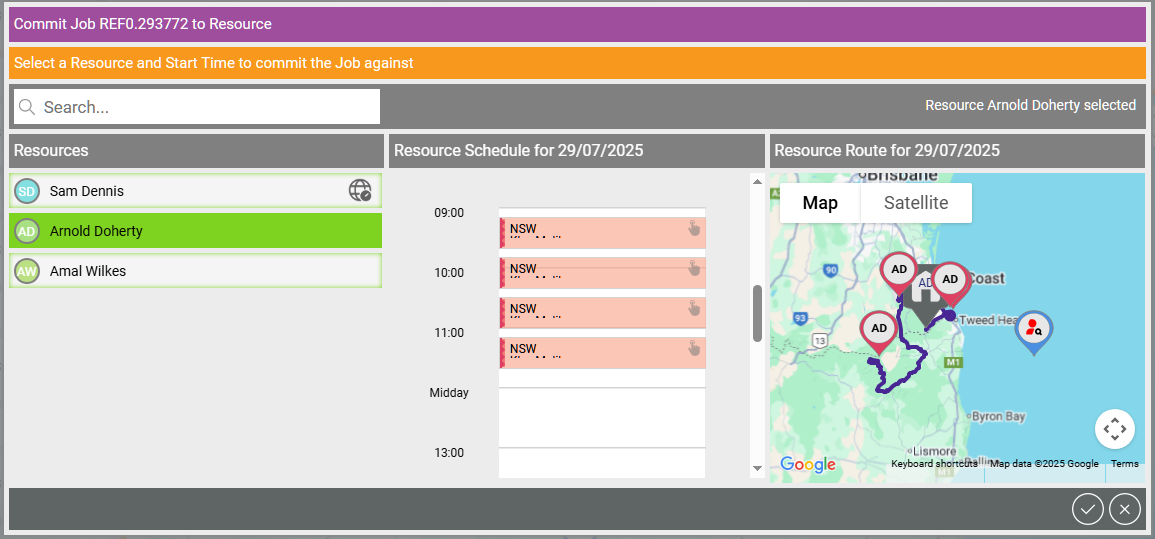Click the orange 'Select a Resource and Start Time' banner
This screenshot has height=539, width=1155.
tap(578, 63)
